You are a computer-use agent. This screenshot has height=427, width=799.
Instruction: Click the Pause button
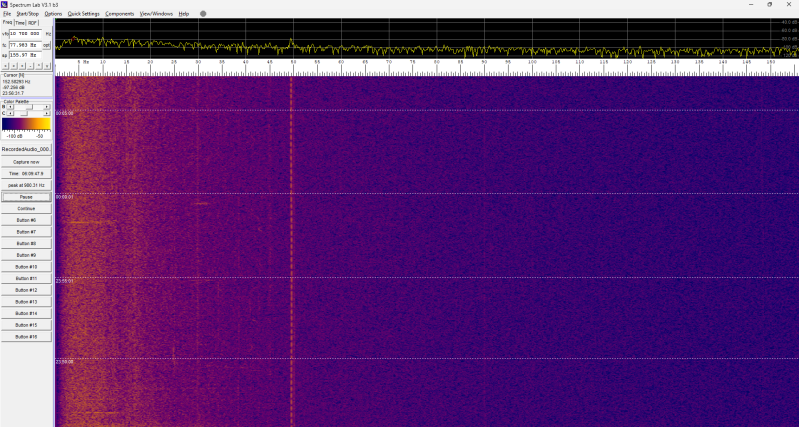tap(26, 197)
